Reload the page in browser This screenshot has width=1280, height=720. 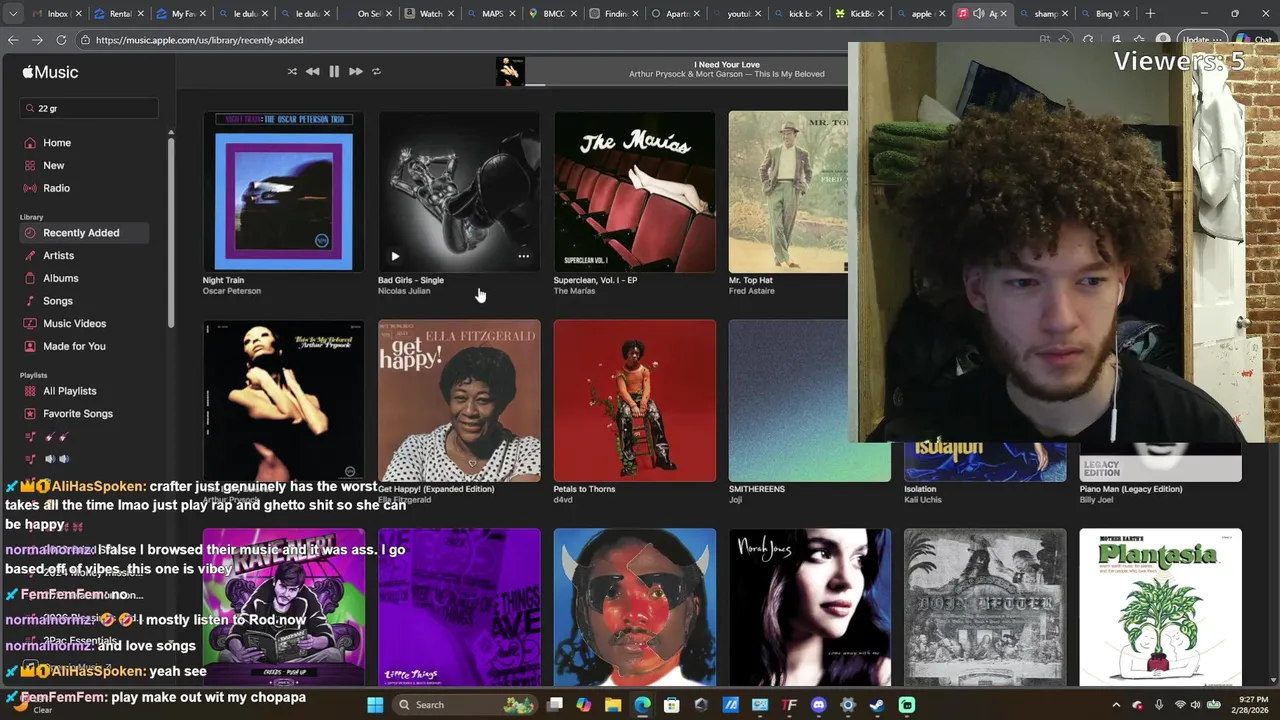click(x=61, y=40)
